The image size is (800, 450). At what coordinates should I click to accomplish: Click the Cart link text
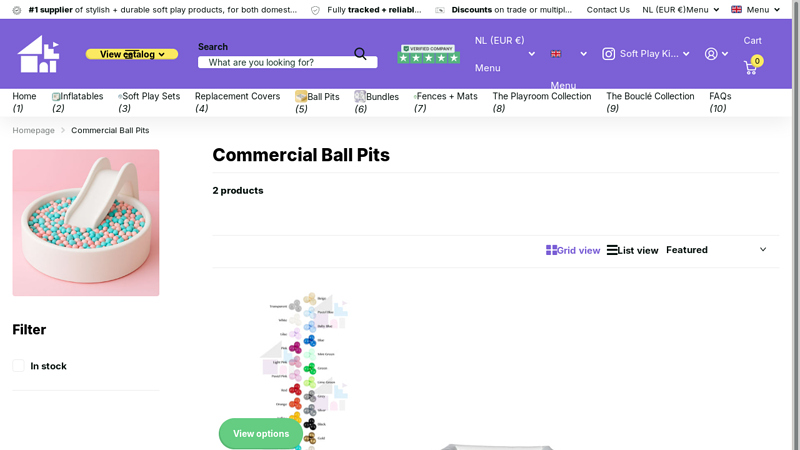pos(753,40)
